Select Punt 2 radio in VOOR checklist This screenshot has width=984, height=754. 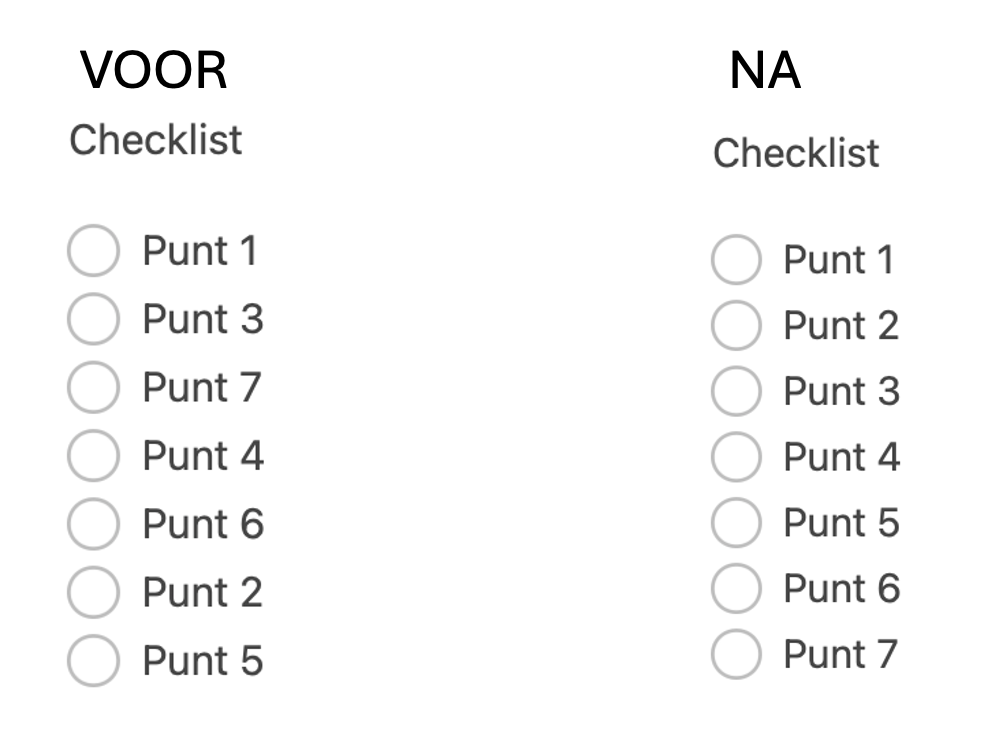[x=93, y=593]
